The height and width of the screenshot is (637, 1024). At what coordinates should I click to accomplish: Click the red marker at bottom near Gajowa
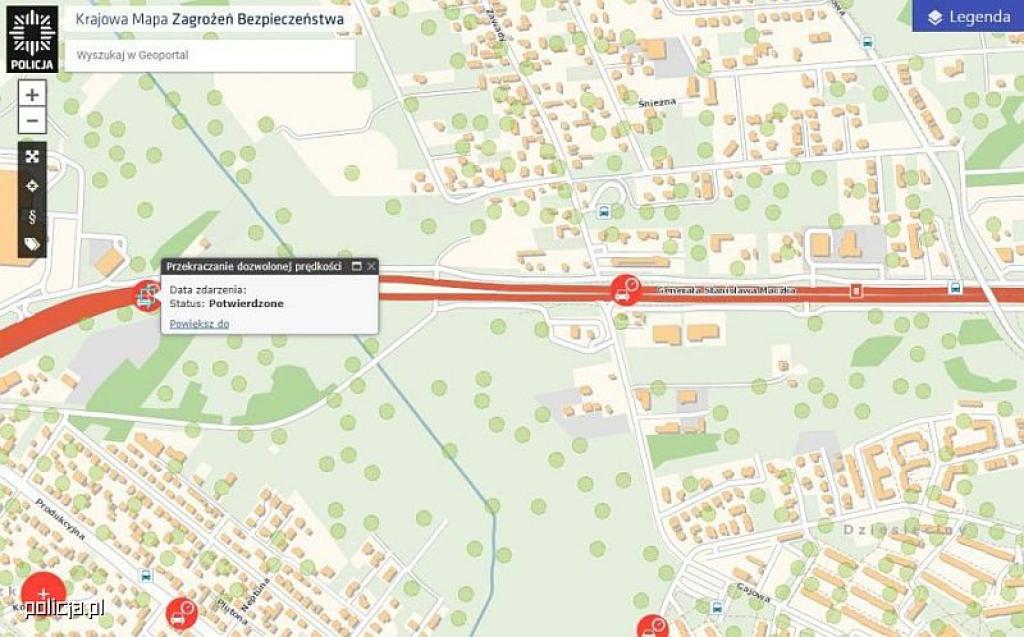[652, 627]
